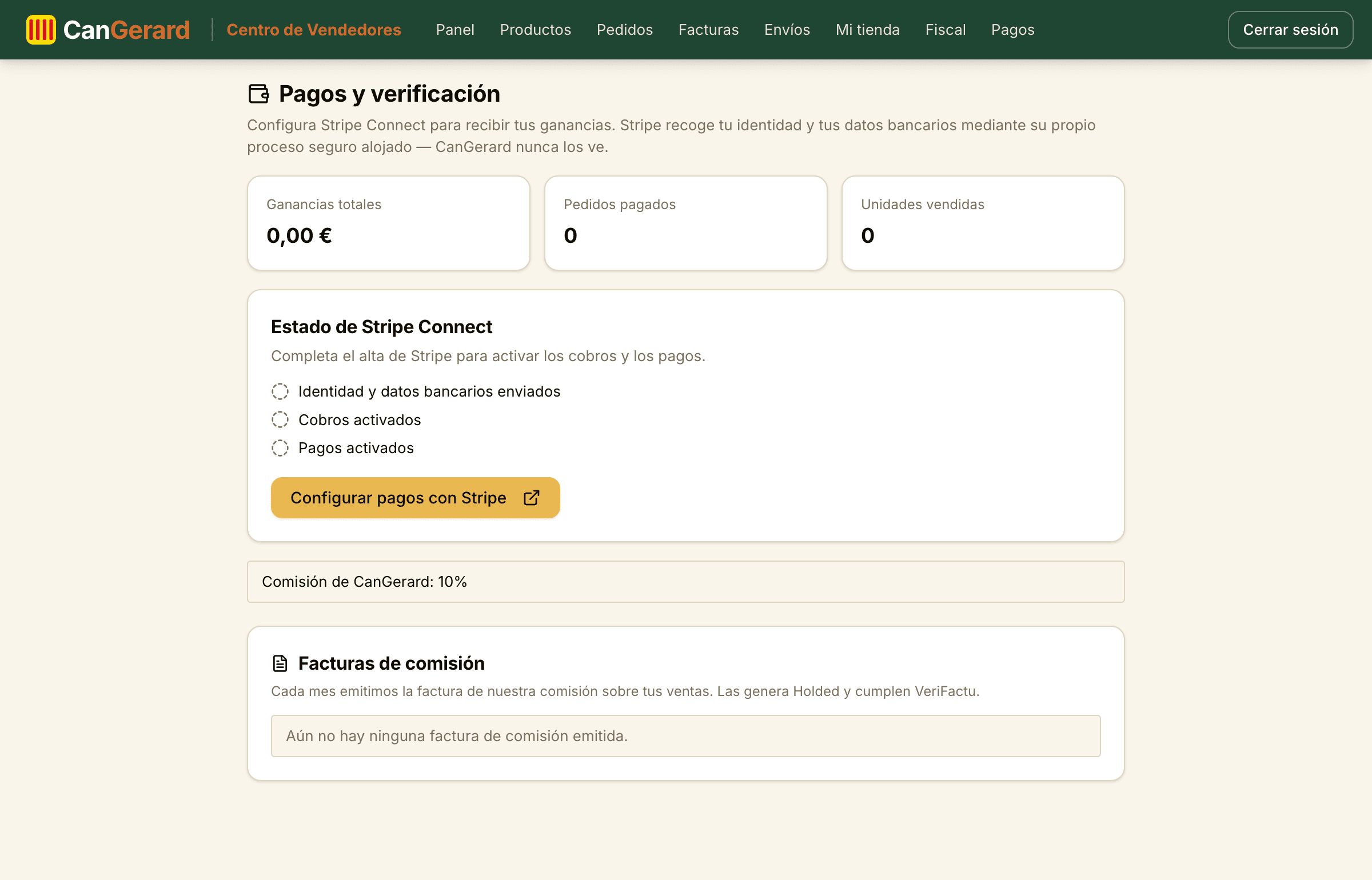Click the dashed circle next to Pagos activados
The width and height of the screenshot is (1372, 880).
tap(280, 448)
